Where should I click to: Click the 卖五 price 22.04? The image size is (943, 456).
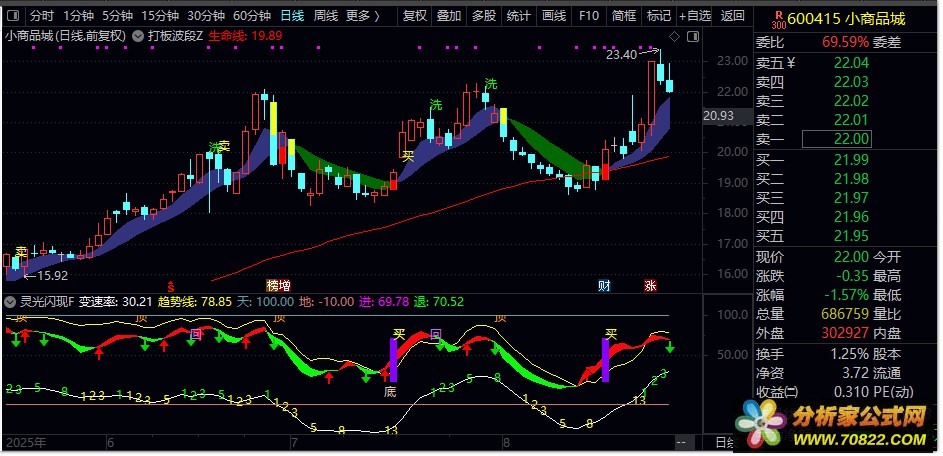click(x=852, y=62)
